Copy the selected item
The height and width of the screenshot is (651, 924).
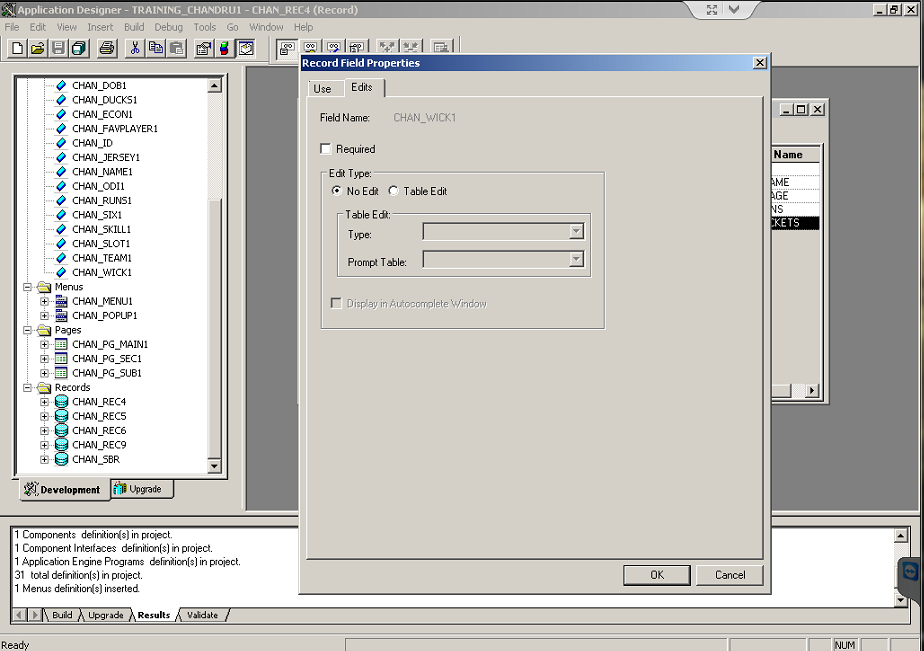[156, 48]
